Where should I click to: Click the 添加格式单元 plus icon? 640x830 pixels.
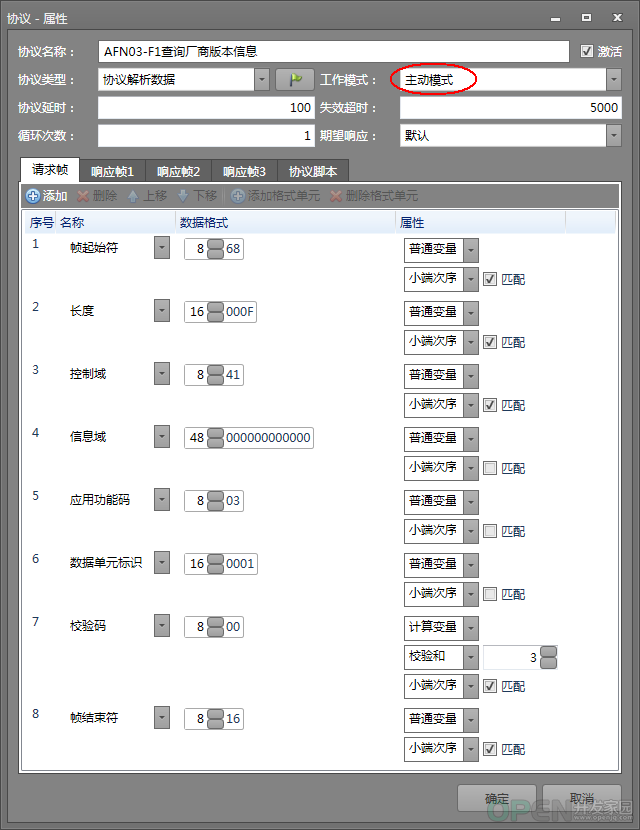point(238,196)
